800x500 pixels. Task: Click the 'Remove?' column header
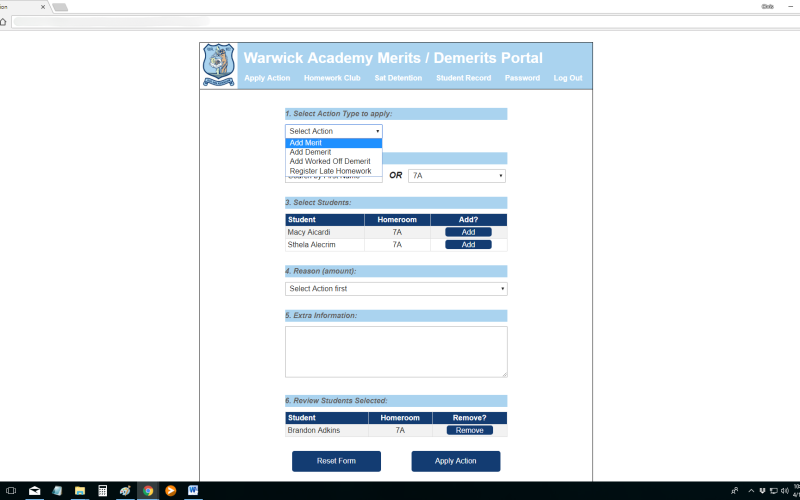[x=469, y=418]
